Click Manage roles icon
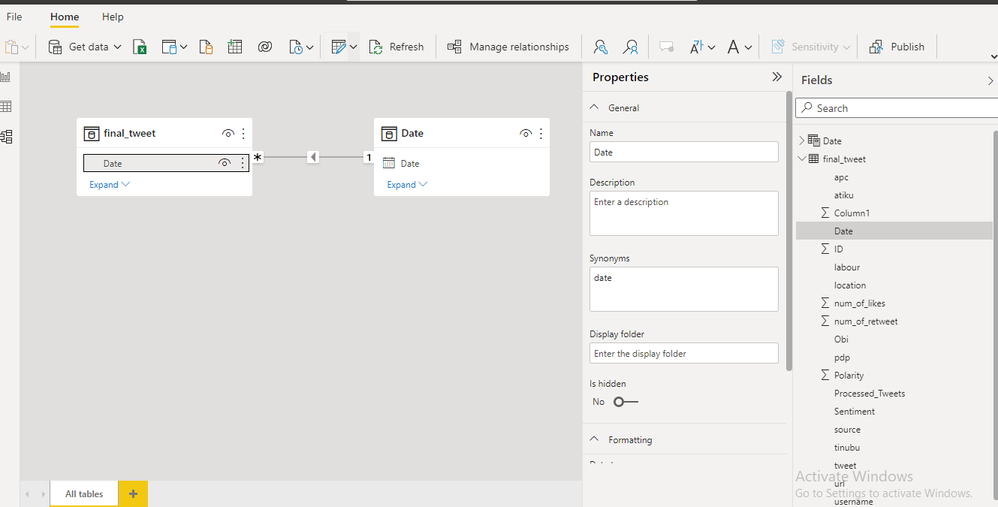998x507 pixels. (x=600, y=47)
